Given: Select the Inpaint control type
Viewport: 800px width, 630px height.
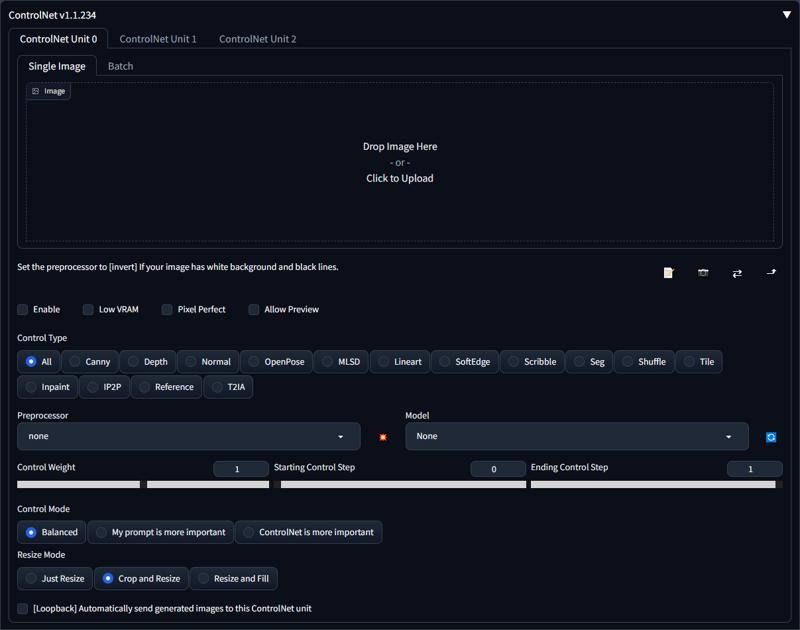Looking at the screenshot, I should [x=47, y=387].
